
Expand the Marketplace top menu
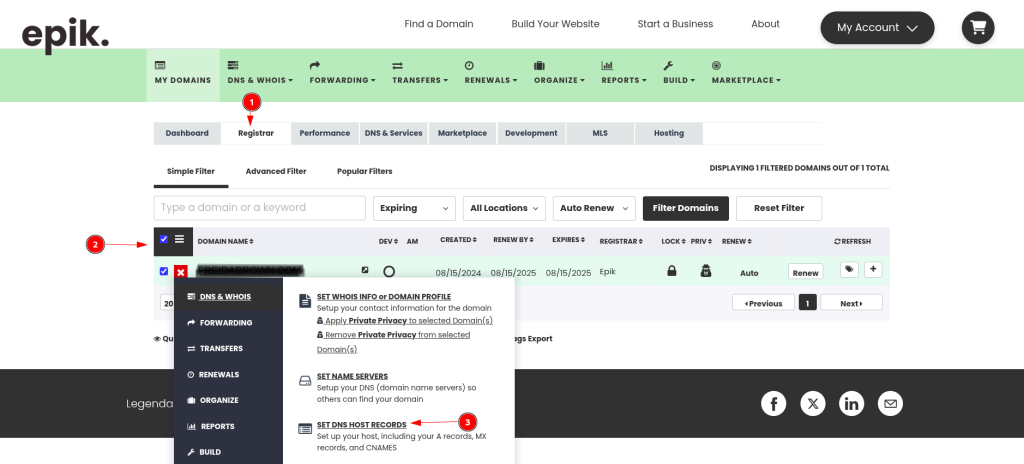pyautogui.click(x=746, y=73)
